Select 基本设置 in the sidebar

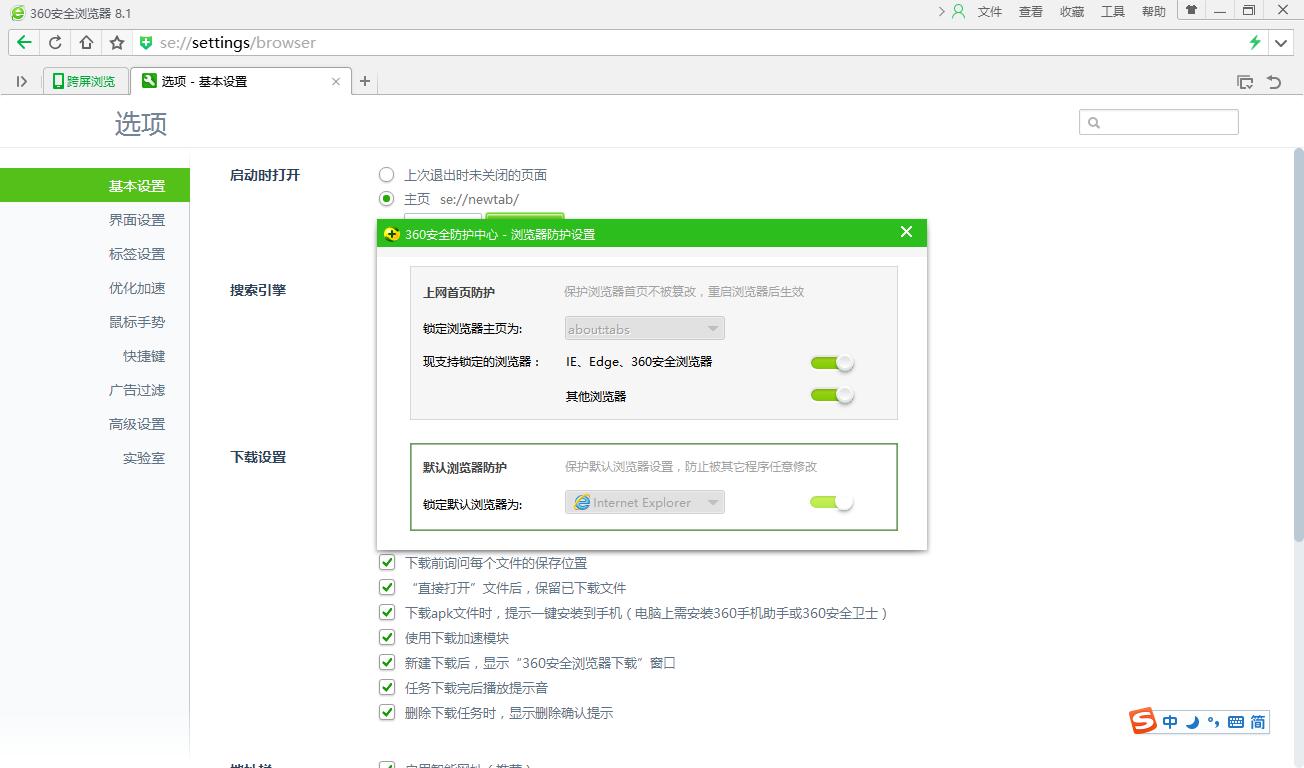coord(95,185)
